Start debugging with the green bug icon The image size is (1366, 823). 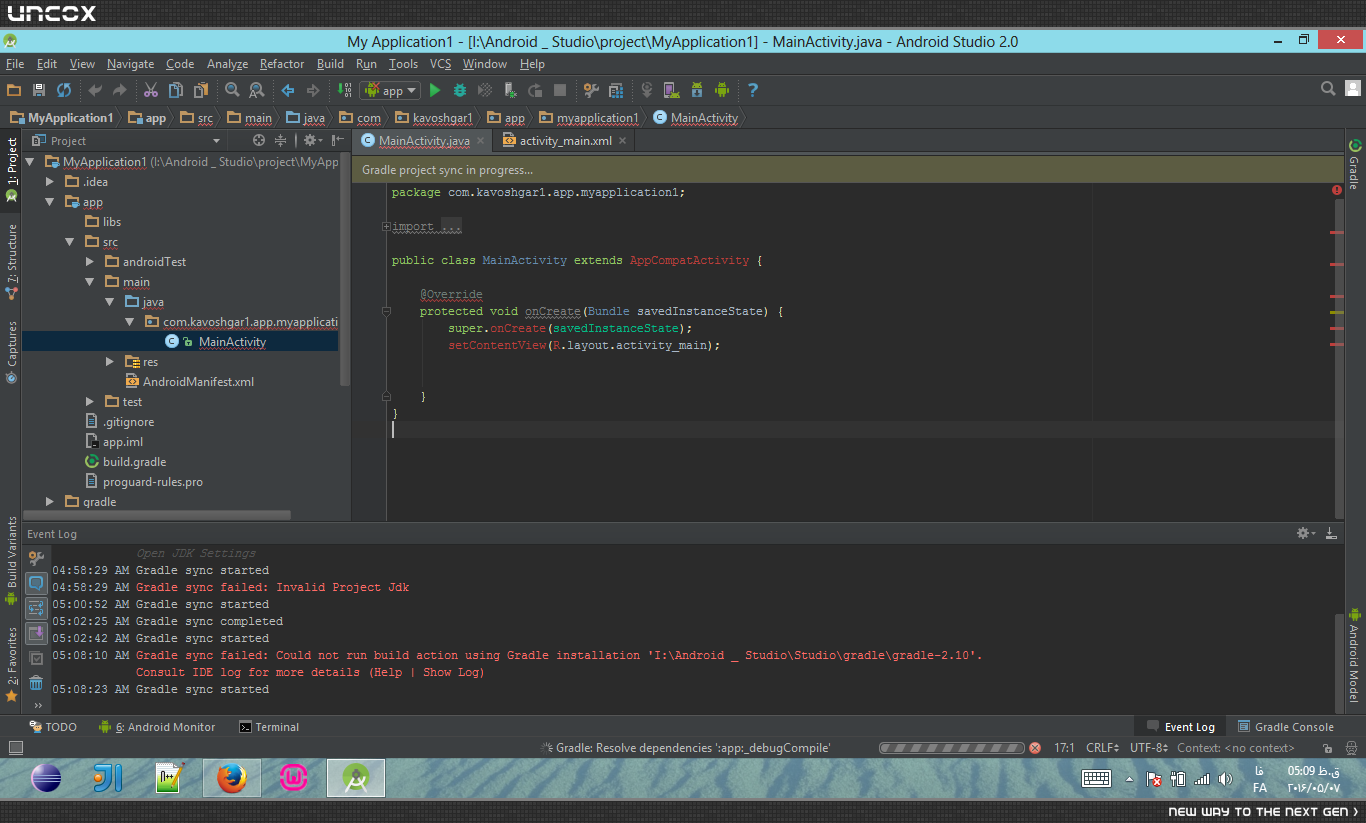point(460,90)
